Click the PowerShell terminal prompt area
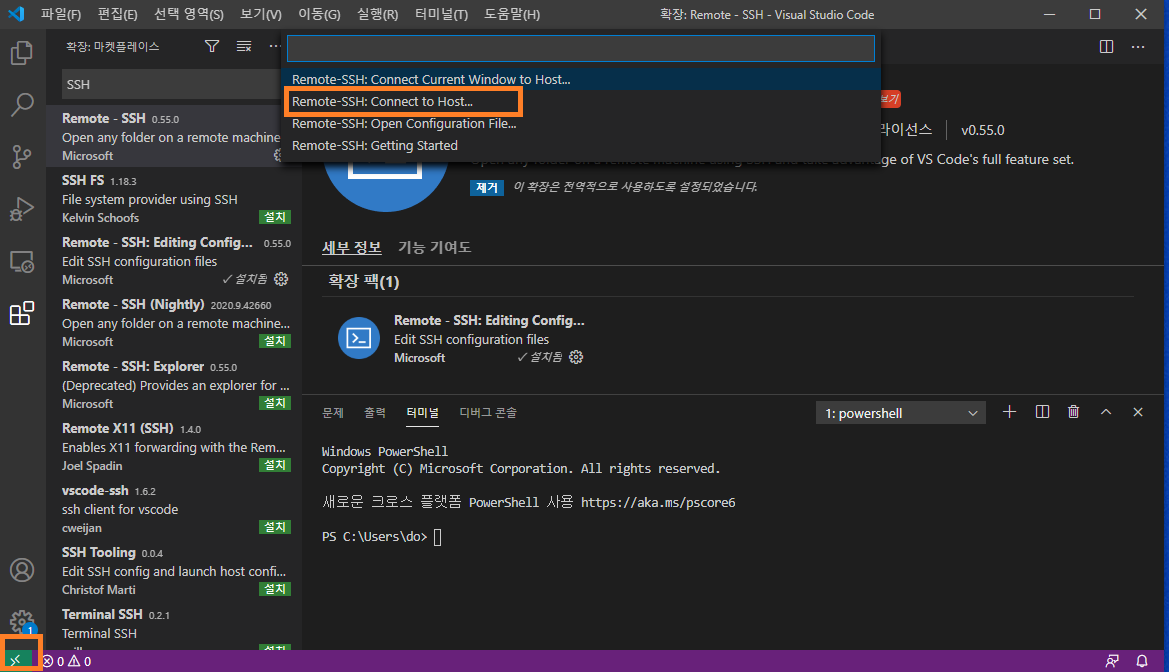This screenshot has height=672, width=1169. 382,537
